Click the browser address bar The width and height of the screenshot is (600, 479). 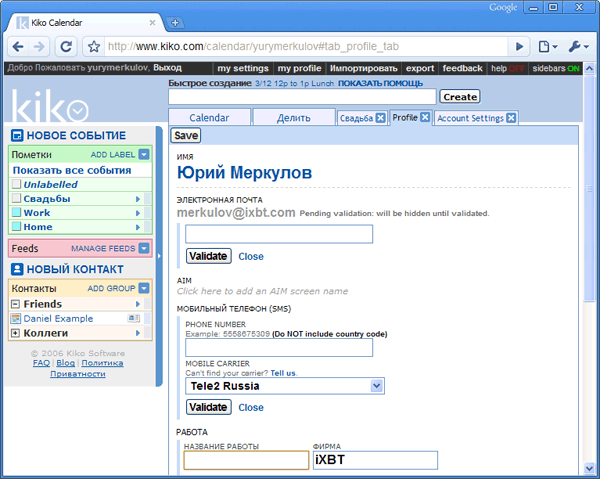click(306, 47)
